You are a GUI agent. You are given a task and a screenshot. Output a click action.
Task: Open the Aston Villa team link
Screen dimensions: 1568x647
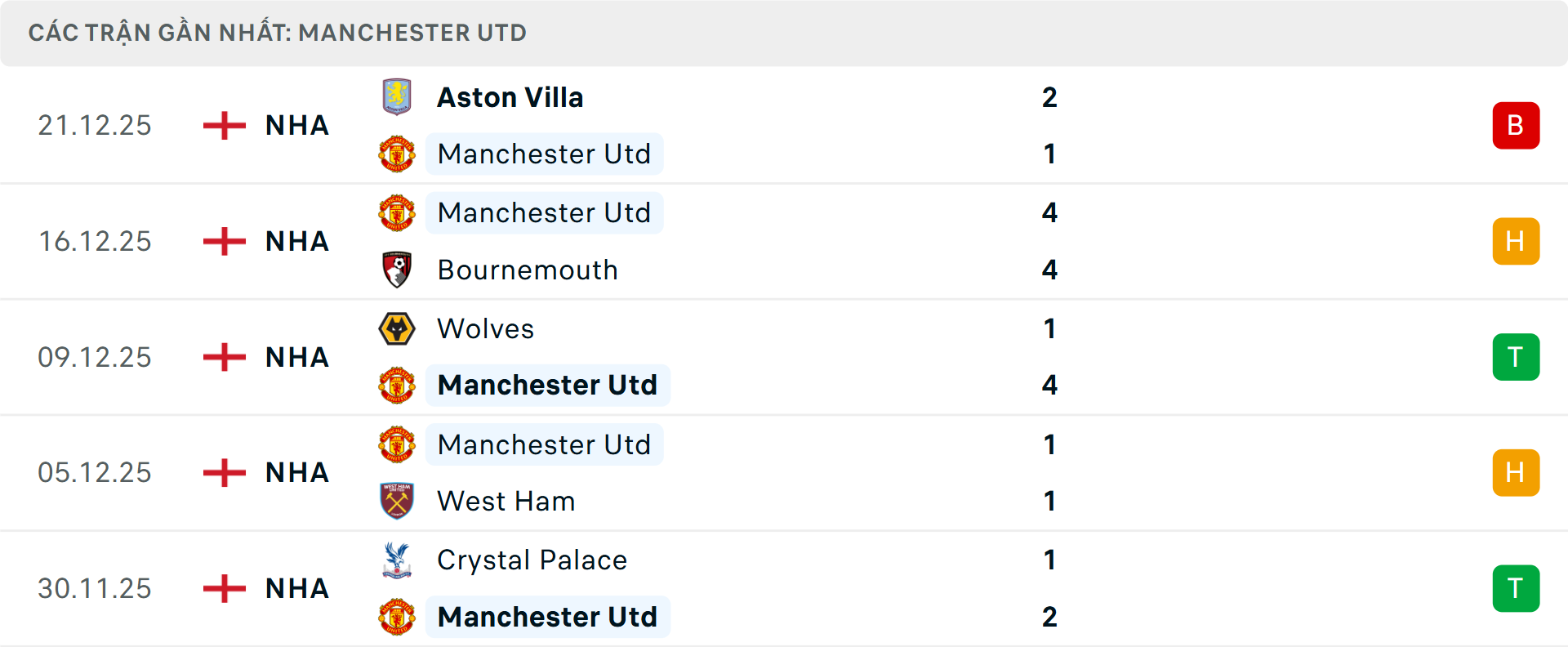[510, 97]
